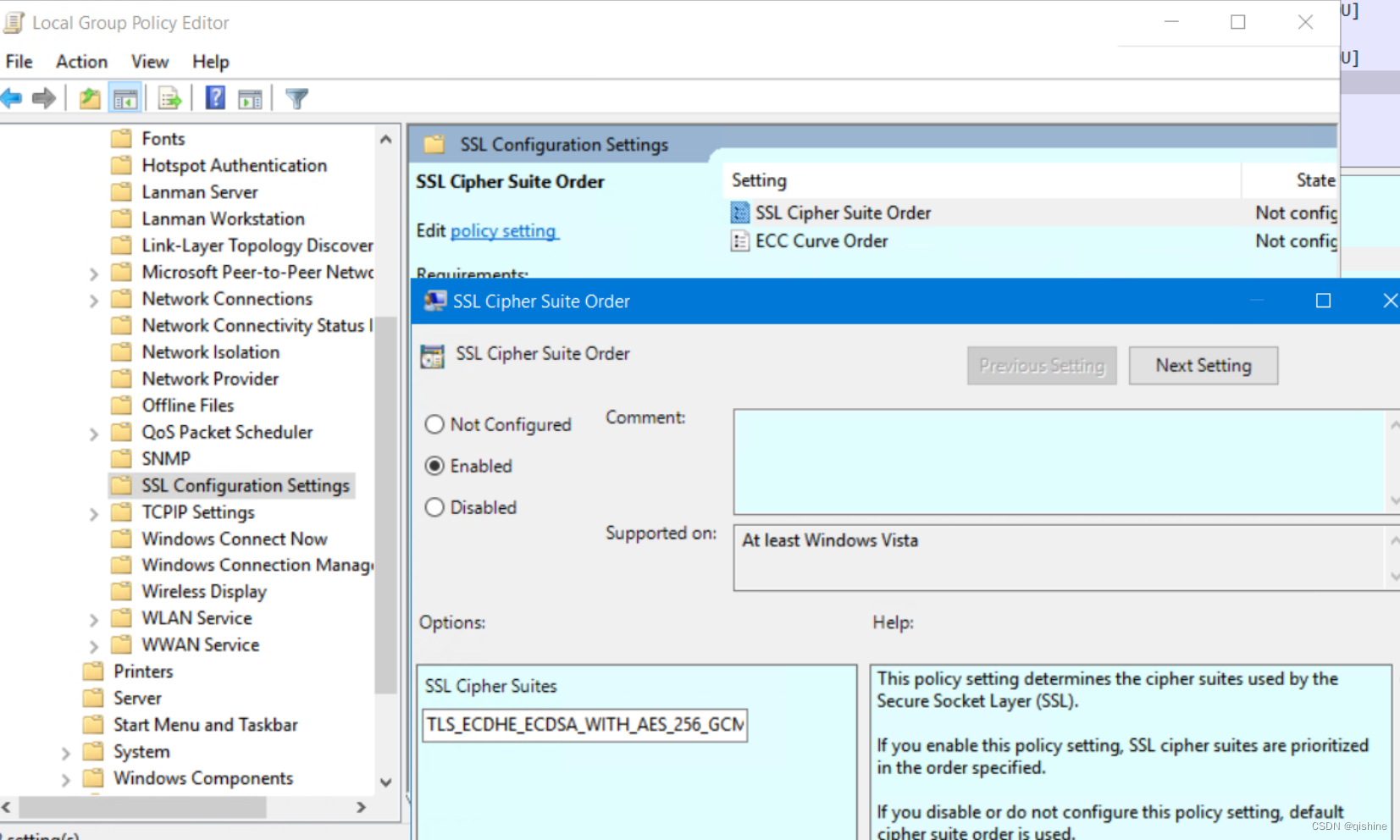Viewport: 1400px width, 840px height.
Task: Open Help using the question mark icon
Action: click(x=215, y=97)
